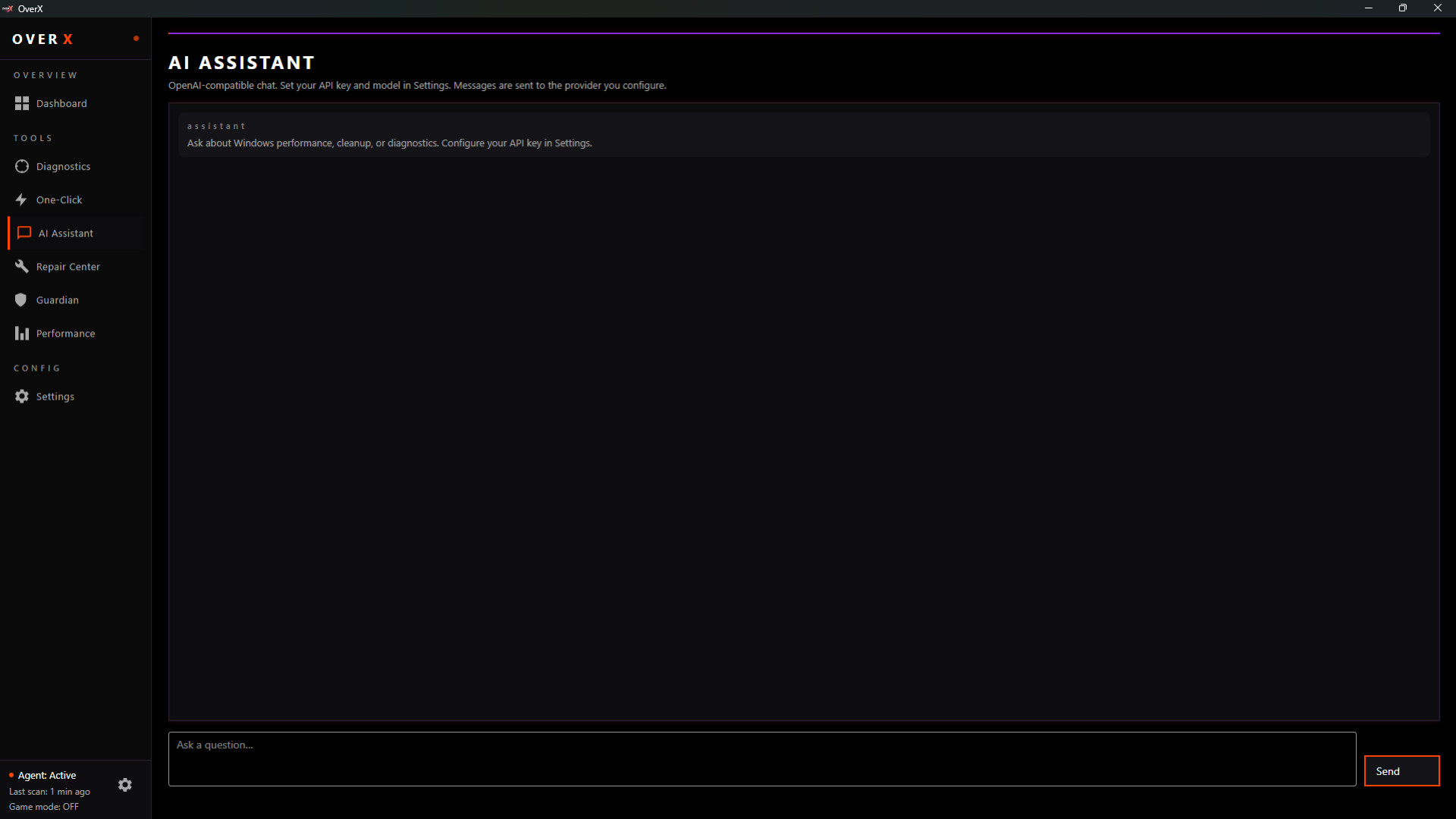Focus the Ask a question input field
This screenshot has height=819, width=1456.
coord(761,758)
